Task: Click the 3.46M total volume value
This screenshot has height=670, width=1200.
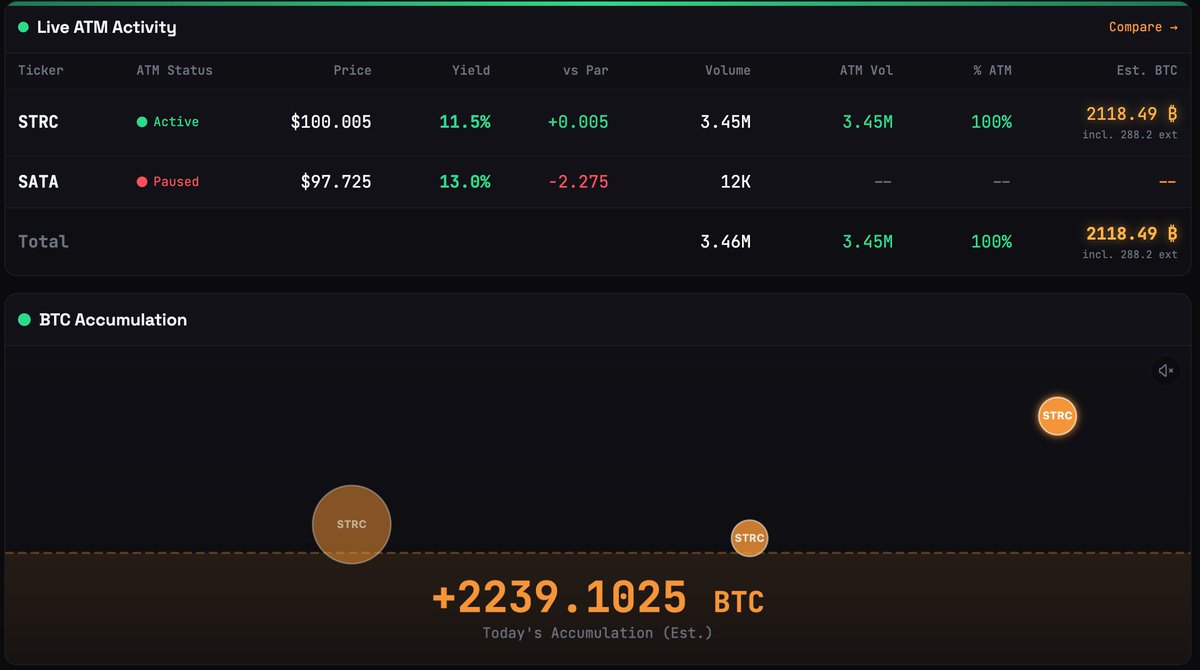Action: pos(725,242)
